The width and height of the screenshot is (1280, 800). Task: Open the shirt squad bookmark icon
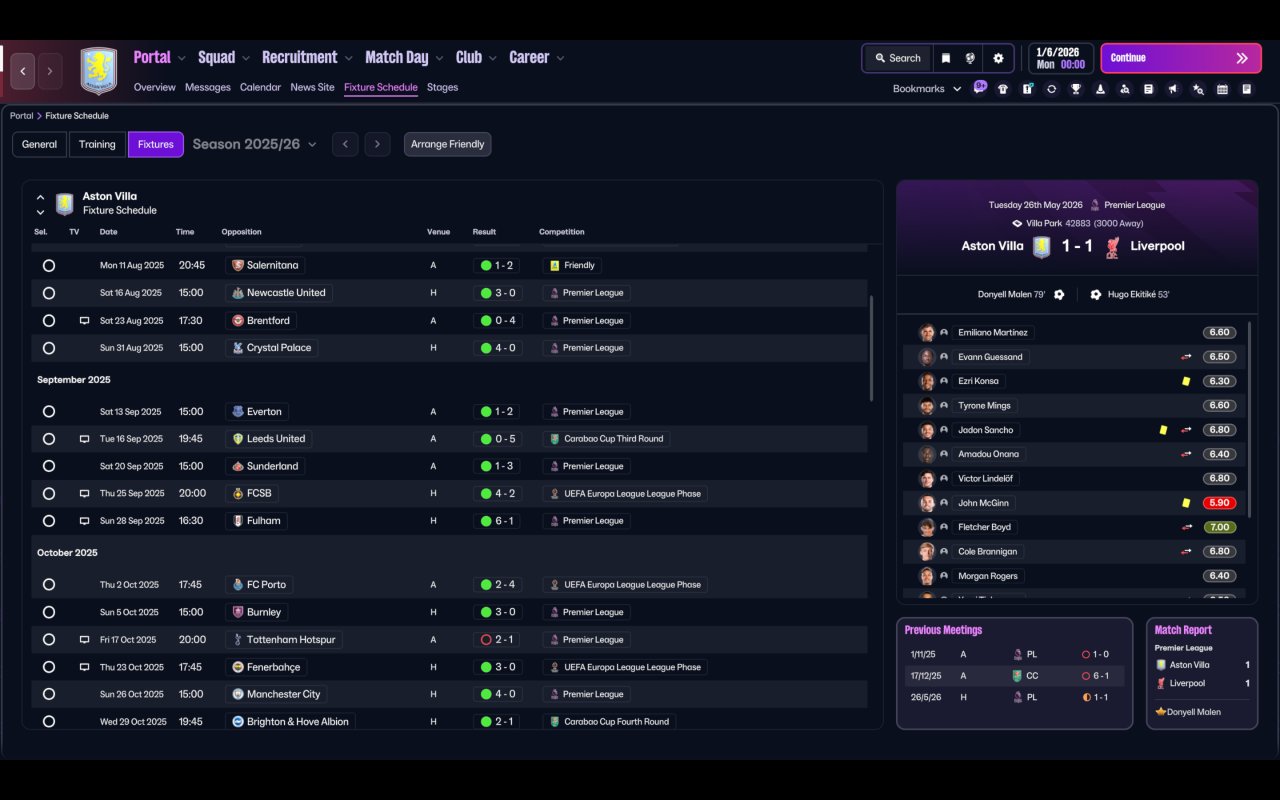point(1003,89)
